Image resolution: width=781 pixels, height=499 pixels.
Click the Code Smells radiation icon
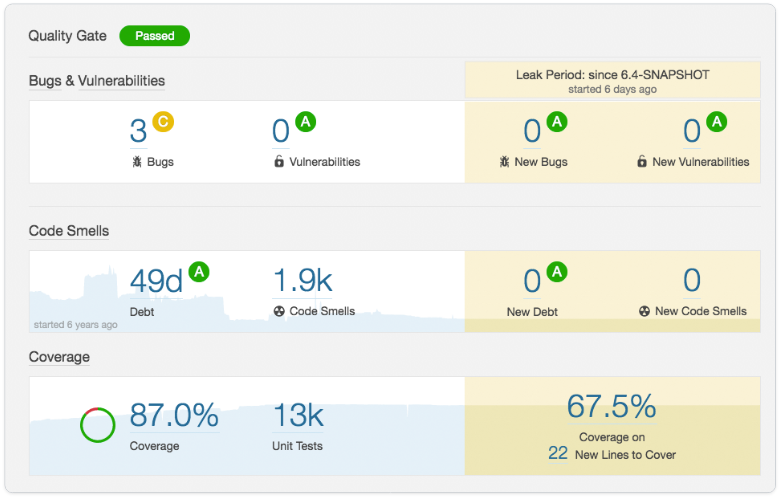pyautogui.click(x=279, y=311)
